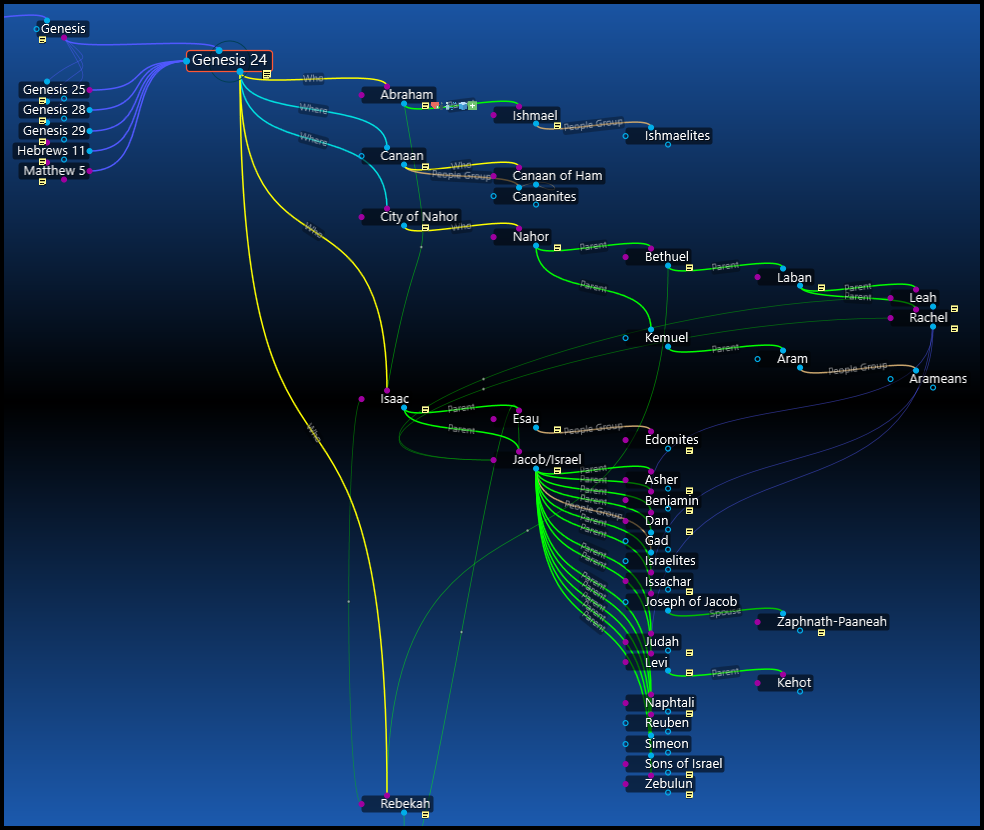Toggle the magenta marker beside Leah
984x830 pixels.
point(891,298)
